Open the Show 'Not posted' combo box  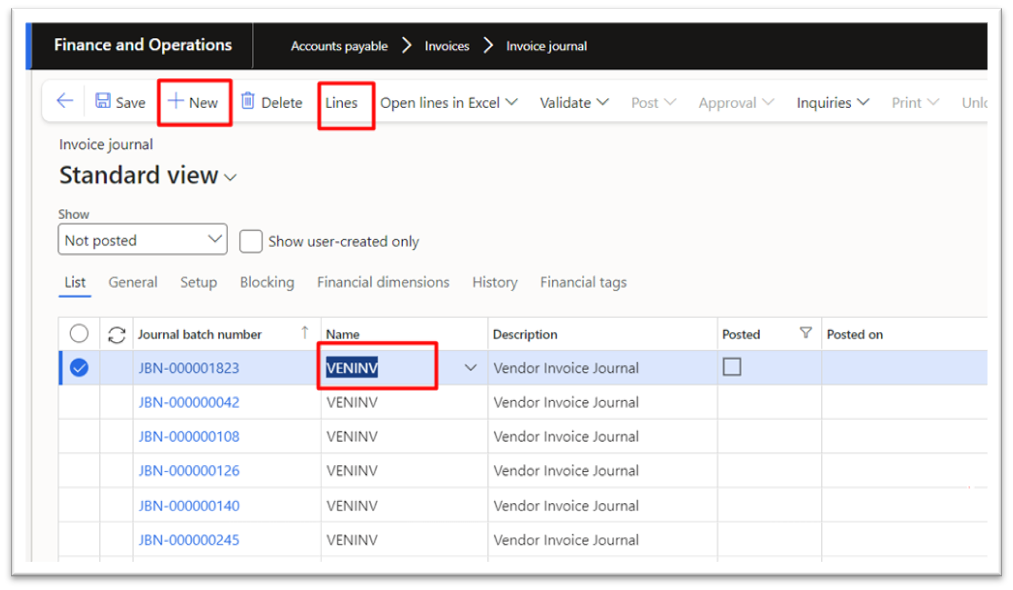click(x=143, y=240)
